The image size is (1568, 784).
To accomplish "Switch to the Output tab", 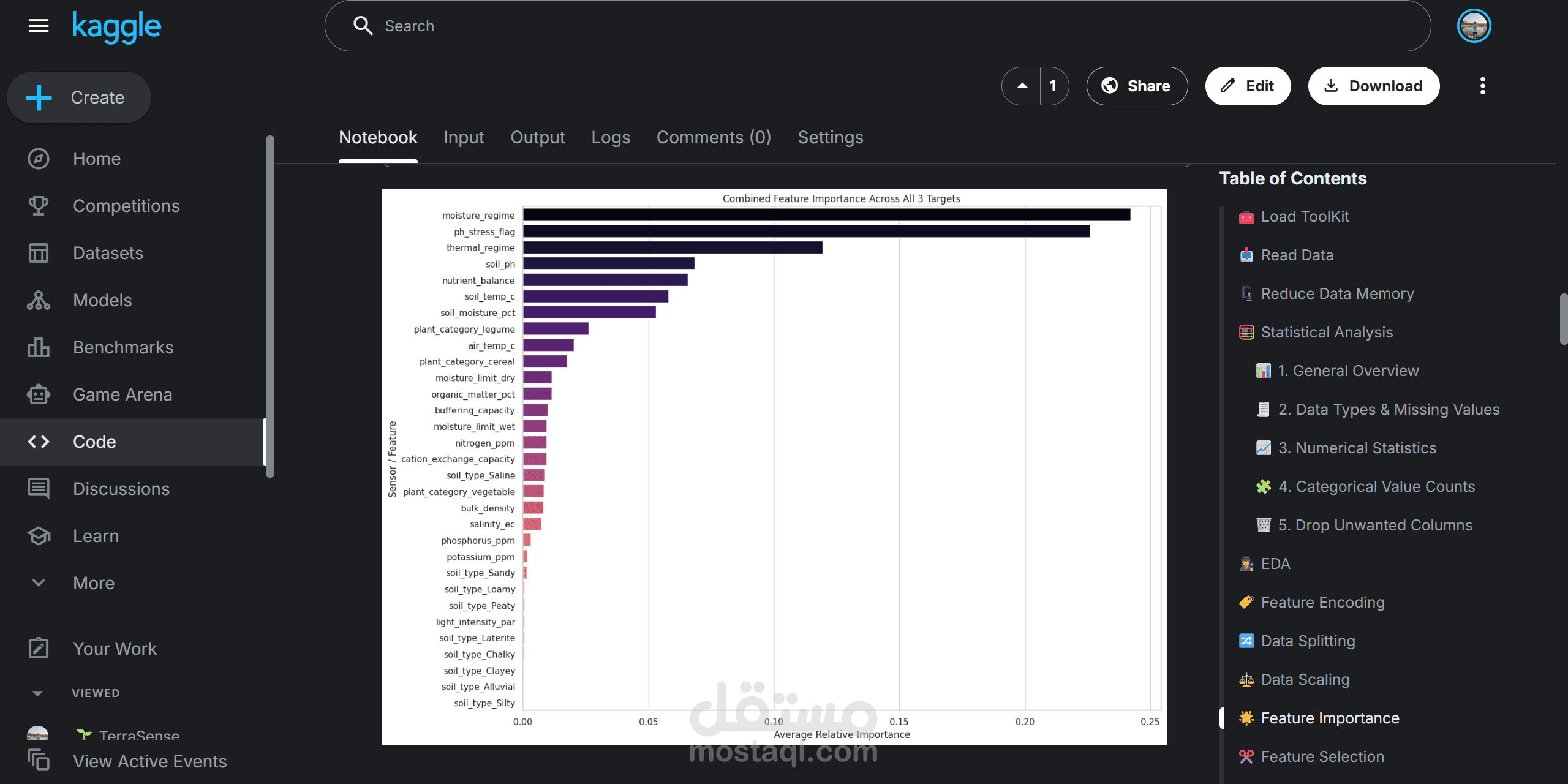I will click(537, 137).
